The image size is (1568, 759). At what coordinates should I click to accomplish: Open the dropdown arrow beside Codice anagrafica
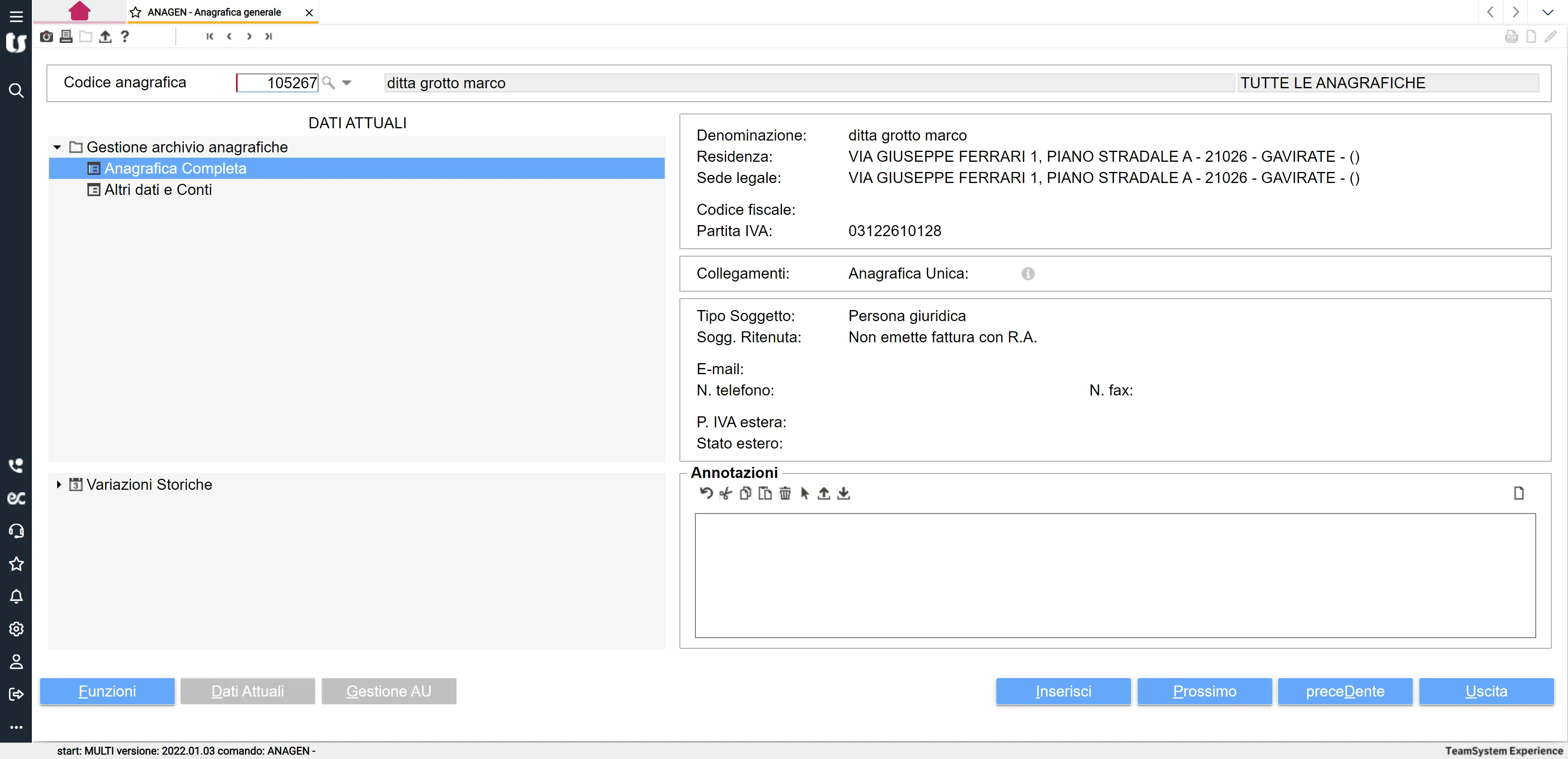pyautogui.click(x=347, y=82)
